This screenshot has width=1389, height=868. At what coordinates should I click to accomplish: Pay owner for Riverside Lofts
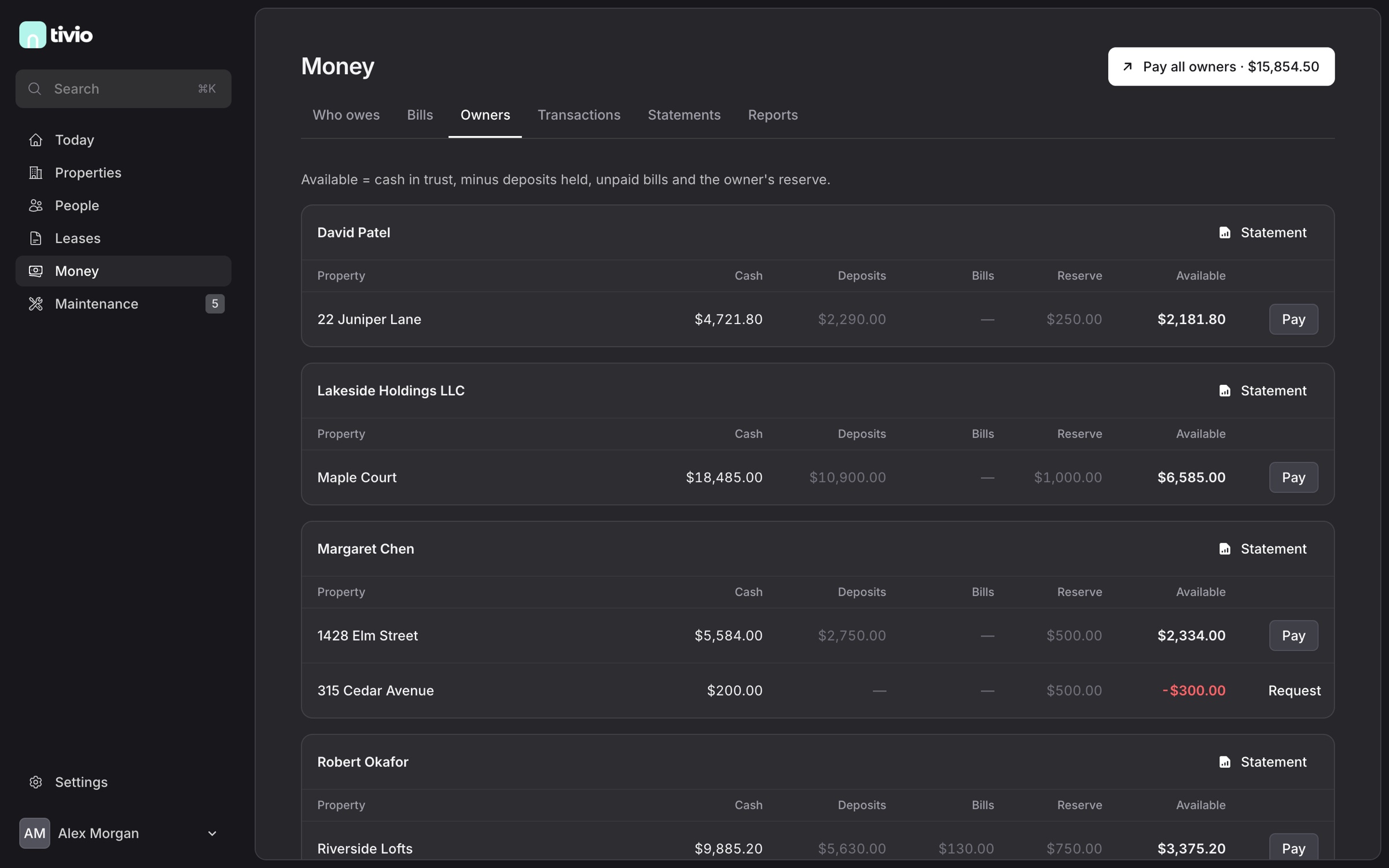(1294, 847)
